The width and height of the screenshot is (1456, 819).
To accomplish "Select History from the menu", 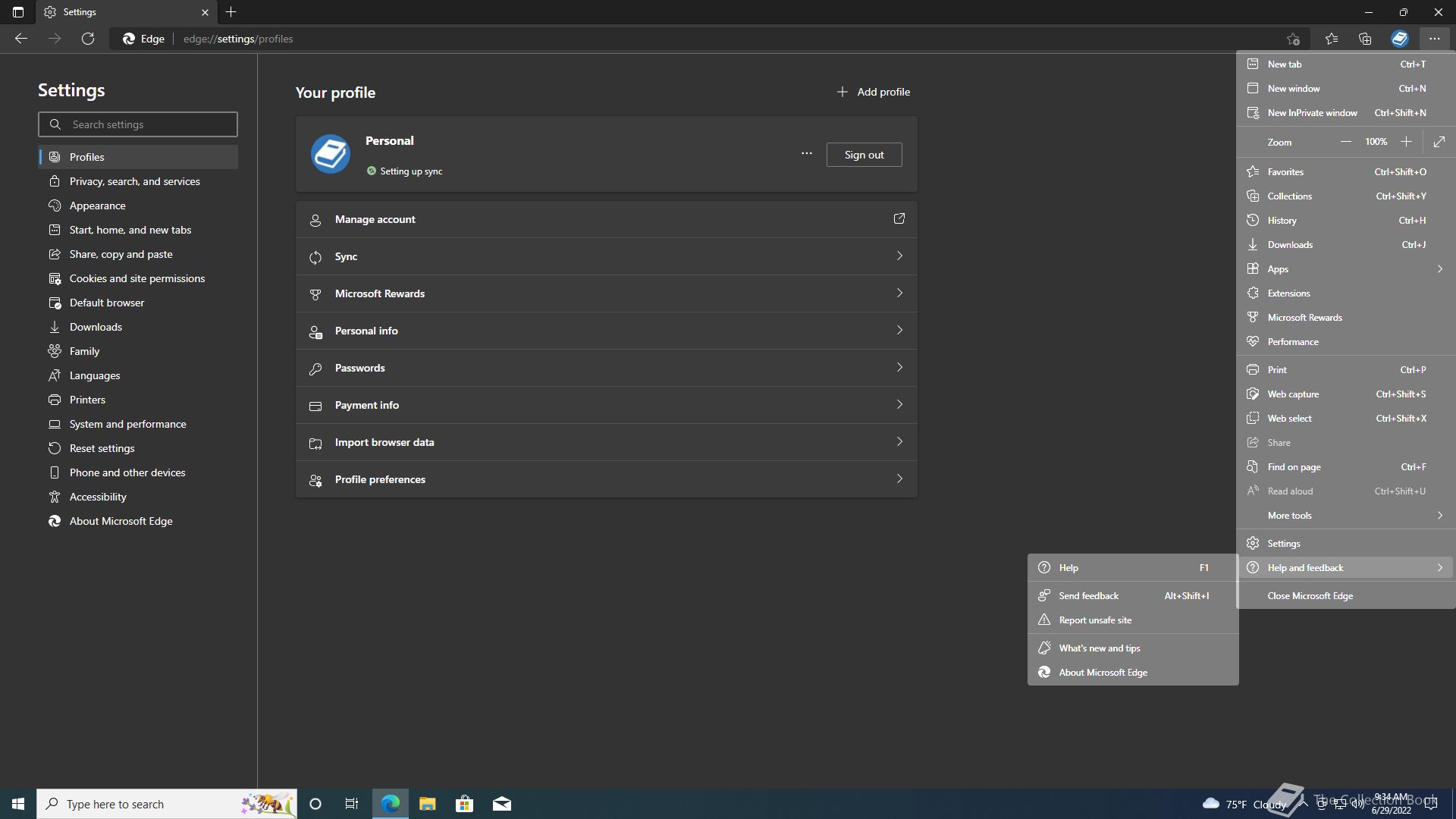I will pos(1346,221).
